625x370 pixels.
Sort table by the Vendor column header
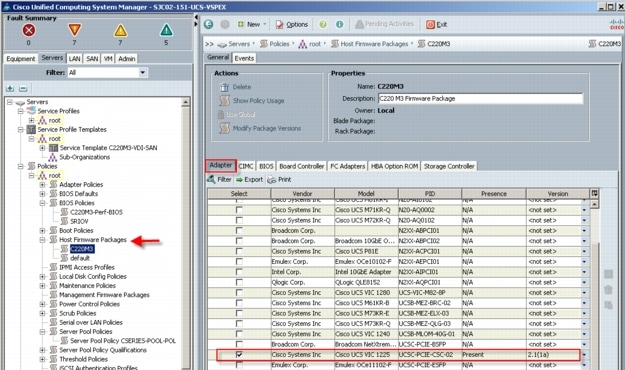pyautogui.click(x=302, y=193)
